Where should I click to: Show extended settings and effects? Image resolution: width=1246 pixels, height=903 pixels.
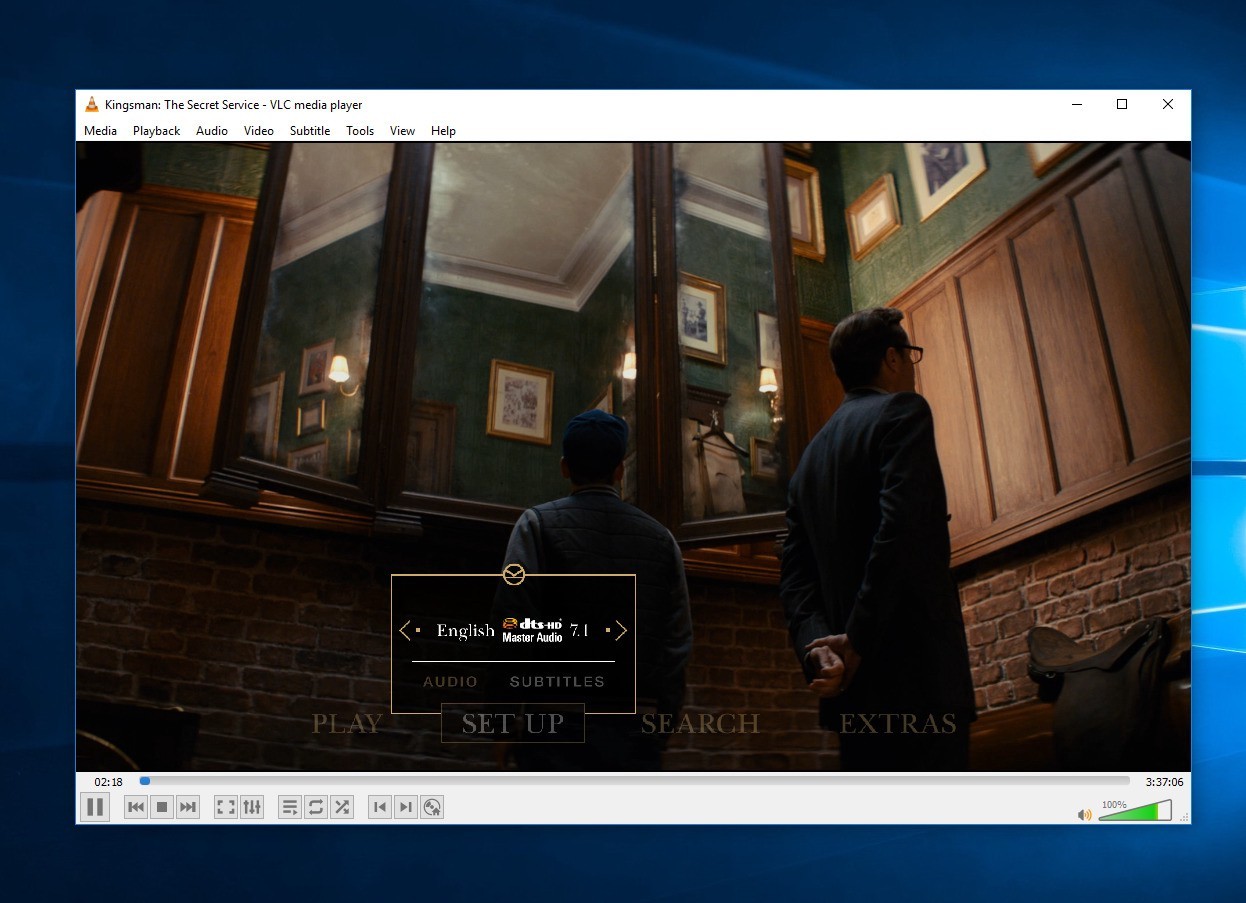pyautogui.click(x=252, y=807)
